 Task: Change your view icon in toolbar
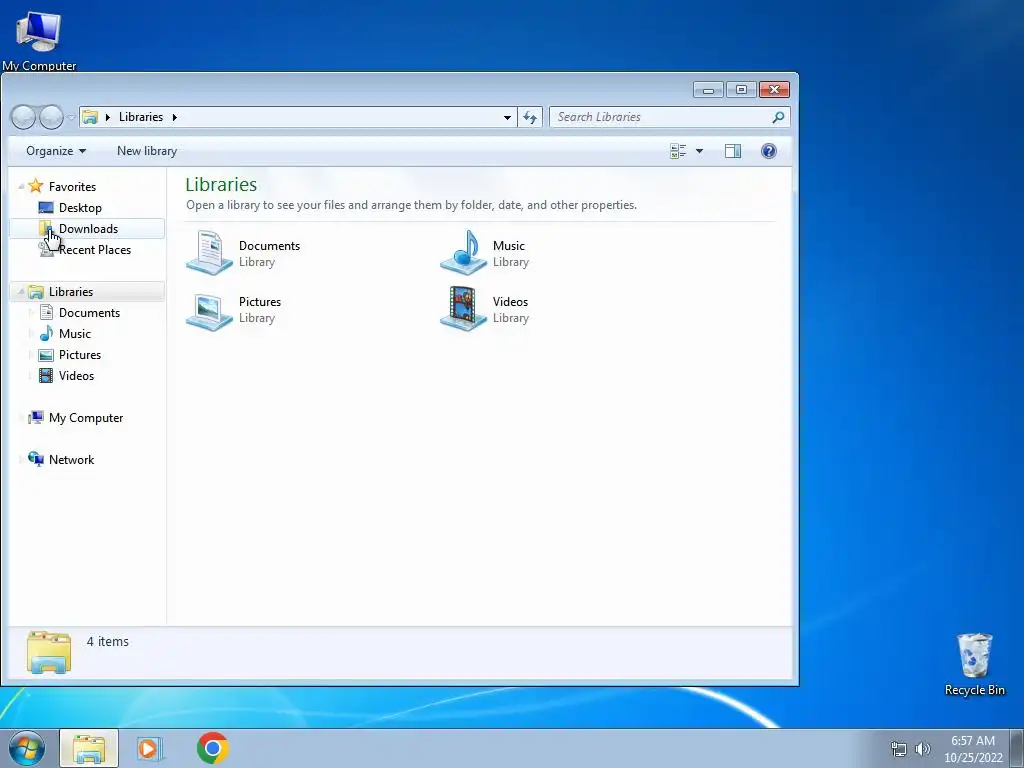click(x=678, y=152)
